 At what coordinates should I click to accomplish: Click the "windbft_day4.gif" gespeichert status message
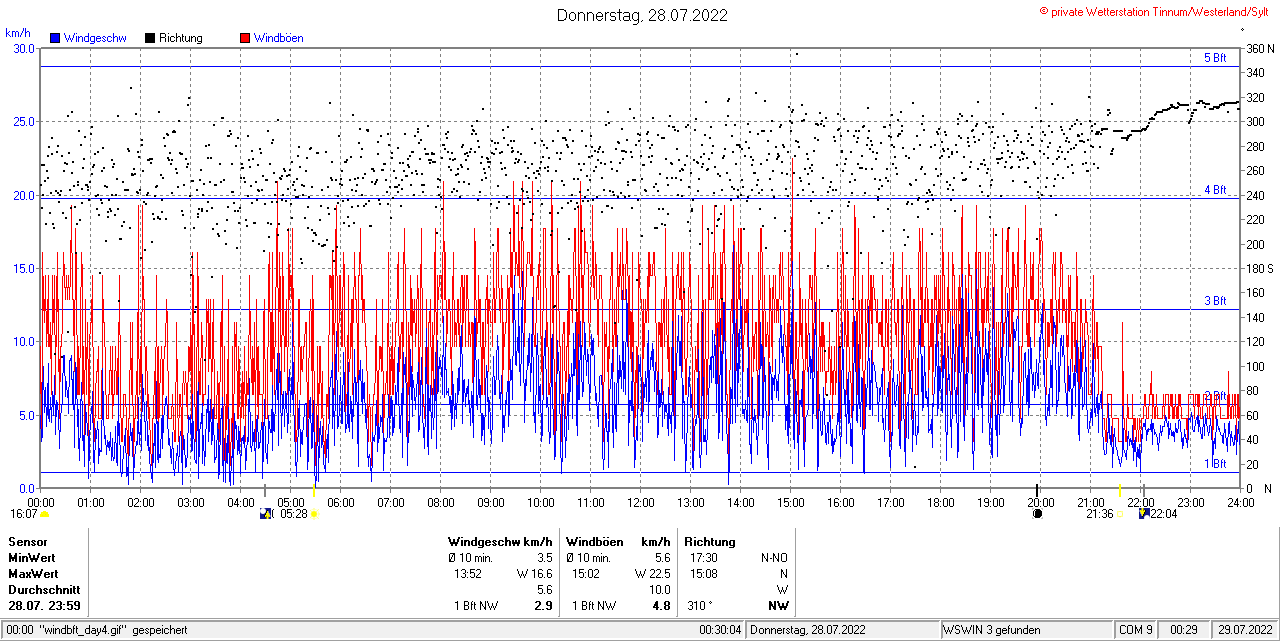pos(112,630)
